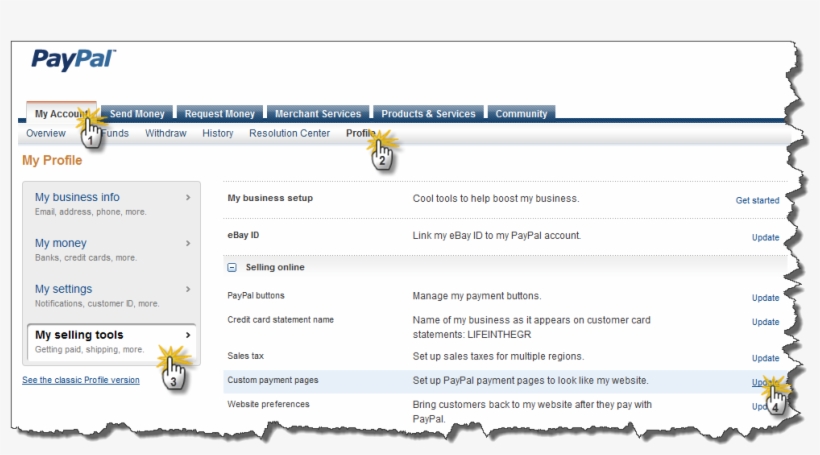Image resolution: width=820 pixels, height=455 pixels.
Task: Open the Request Money tab
Action: coord(220,113)
